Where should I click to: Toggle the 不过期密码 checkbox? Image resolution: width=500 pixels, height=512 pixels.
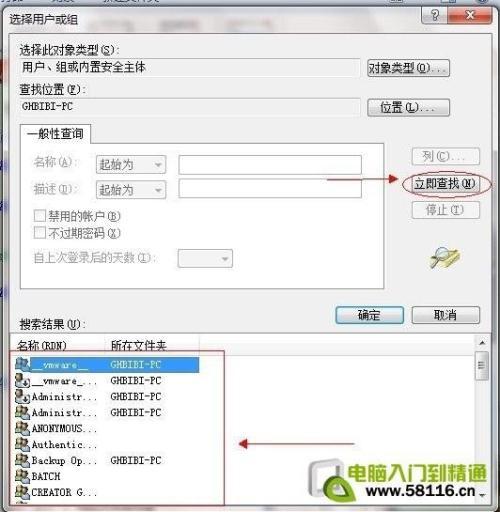coord(40,232)
